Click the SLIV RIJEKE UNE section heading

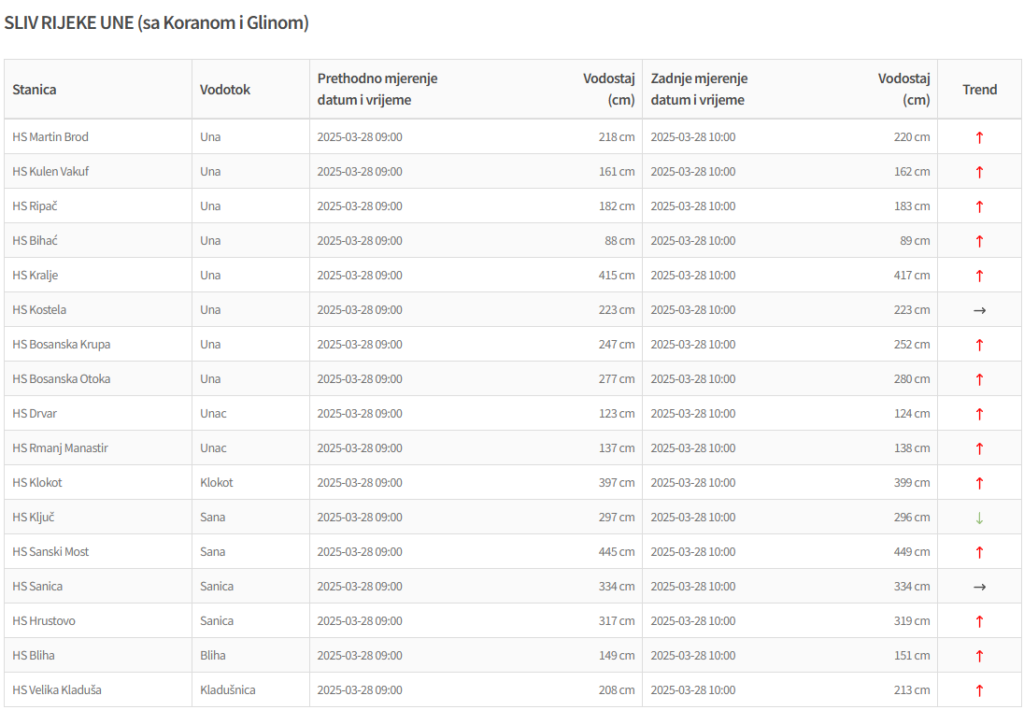(x=156, y=23)
